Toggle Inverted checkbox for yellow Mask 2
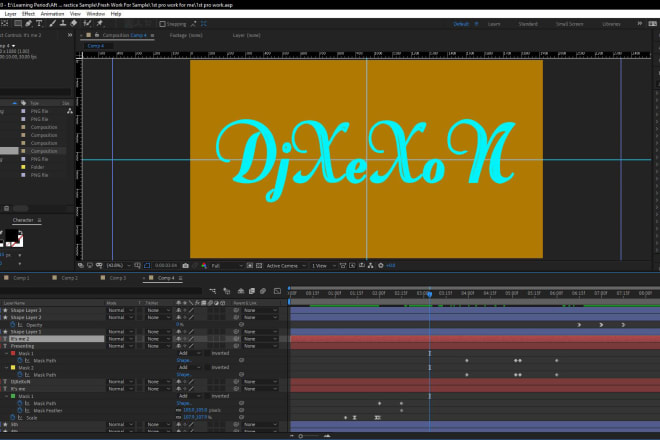This screenshot has height=440, width=660. [208, 368]
